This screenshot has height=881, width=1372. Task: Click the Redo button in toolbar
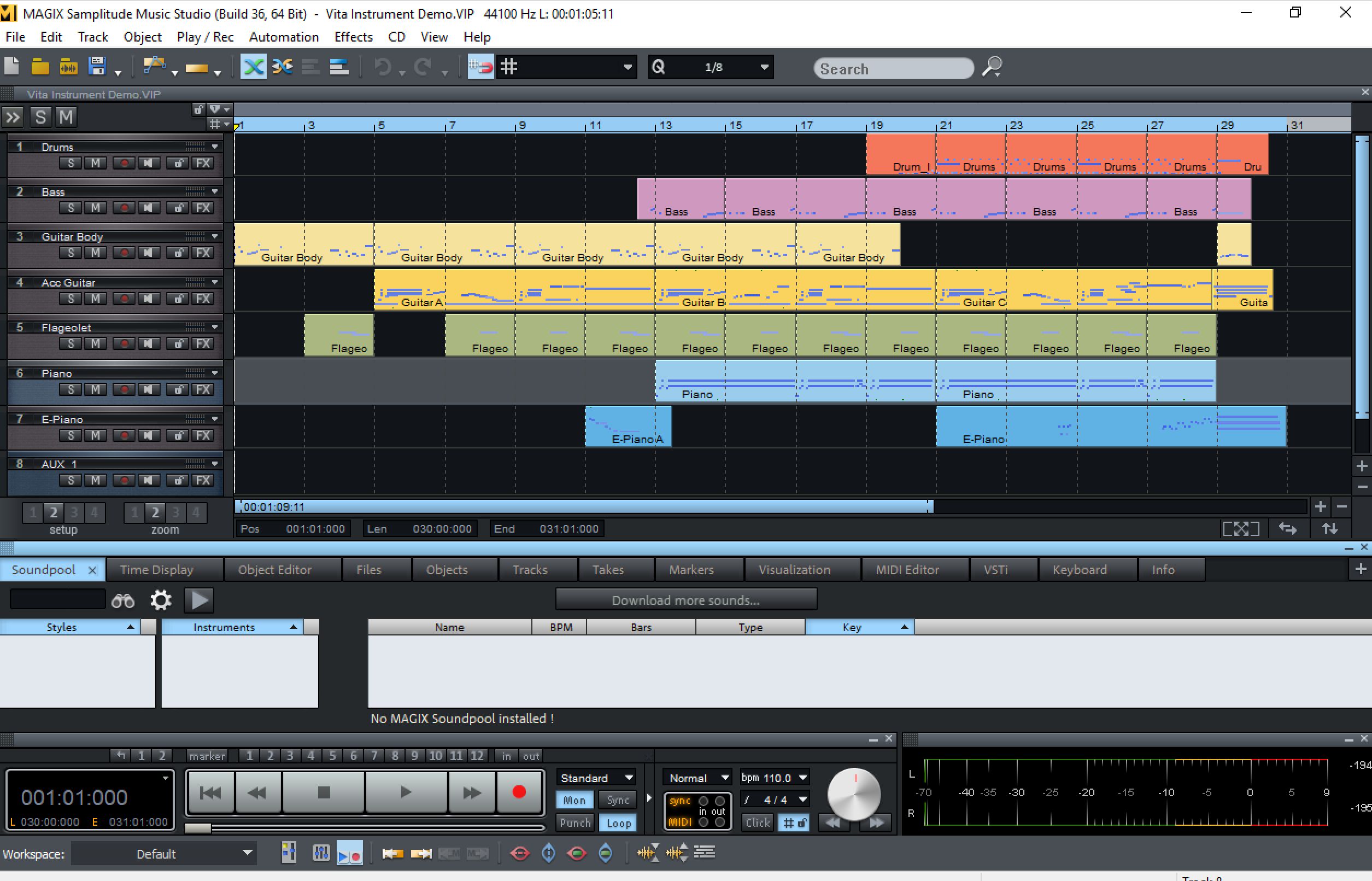click(421, 68)
